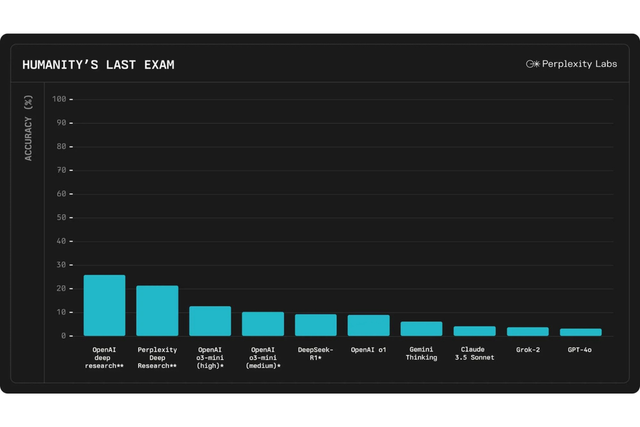The image size is (640, 427).
Task: Click the 'OpenAI o3-mini (high)*' label
Action: (210, 358)
